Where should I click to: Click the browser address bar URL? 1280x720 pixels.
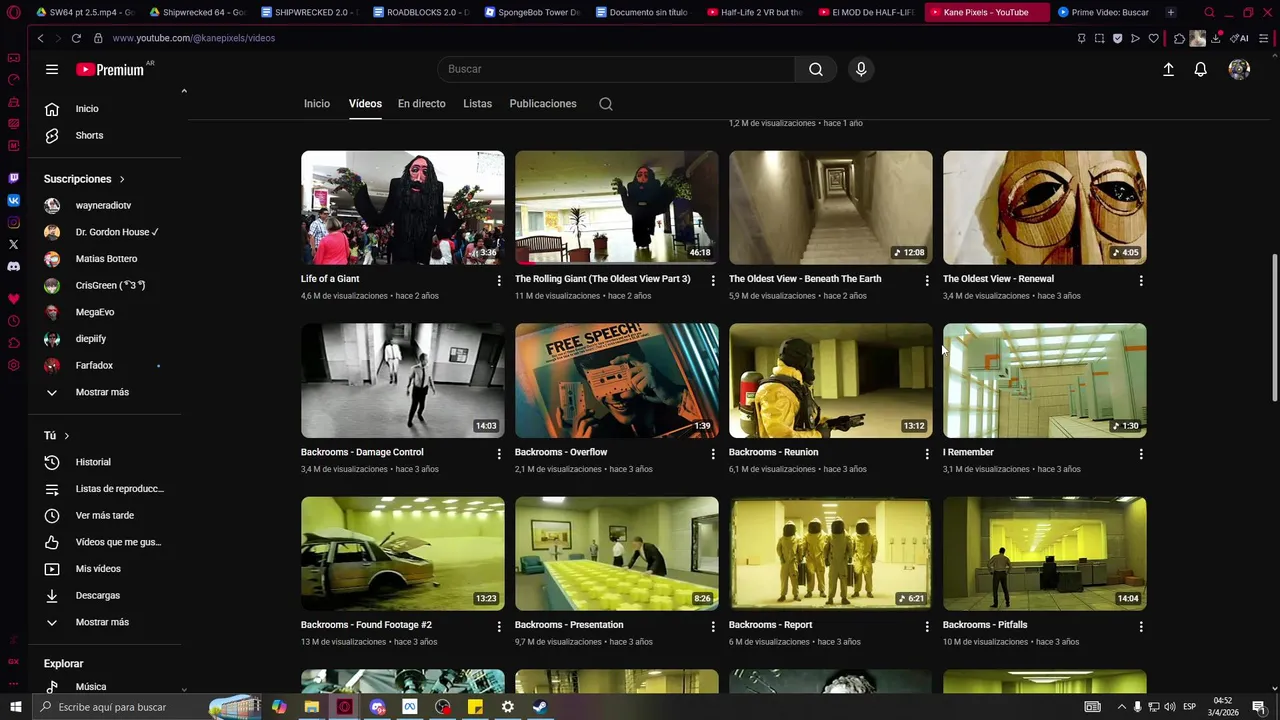[x=193, y=38]
